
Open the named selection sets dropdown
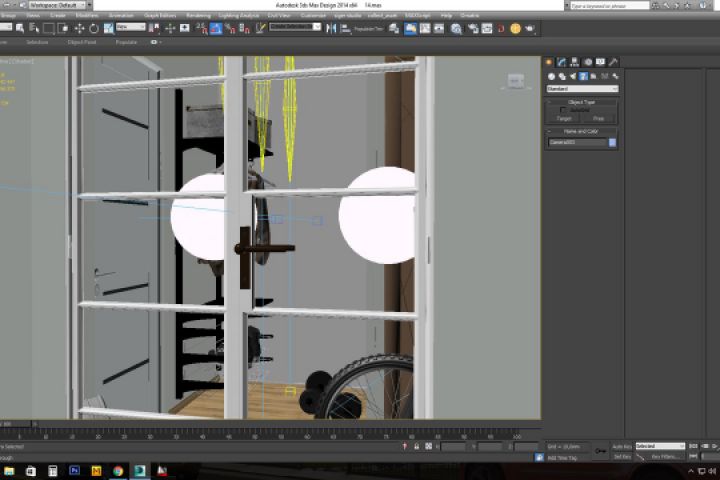(x=295, y=27)
